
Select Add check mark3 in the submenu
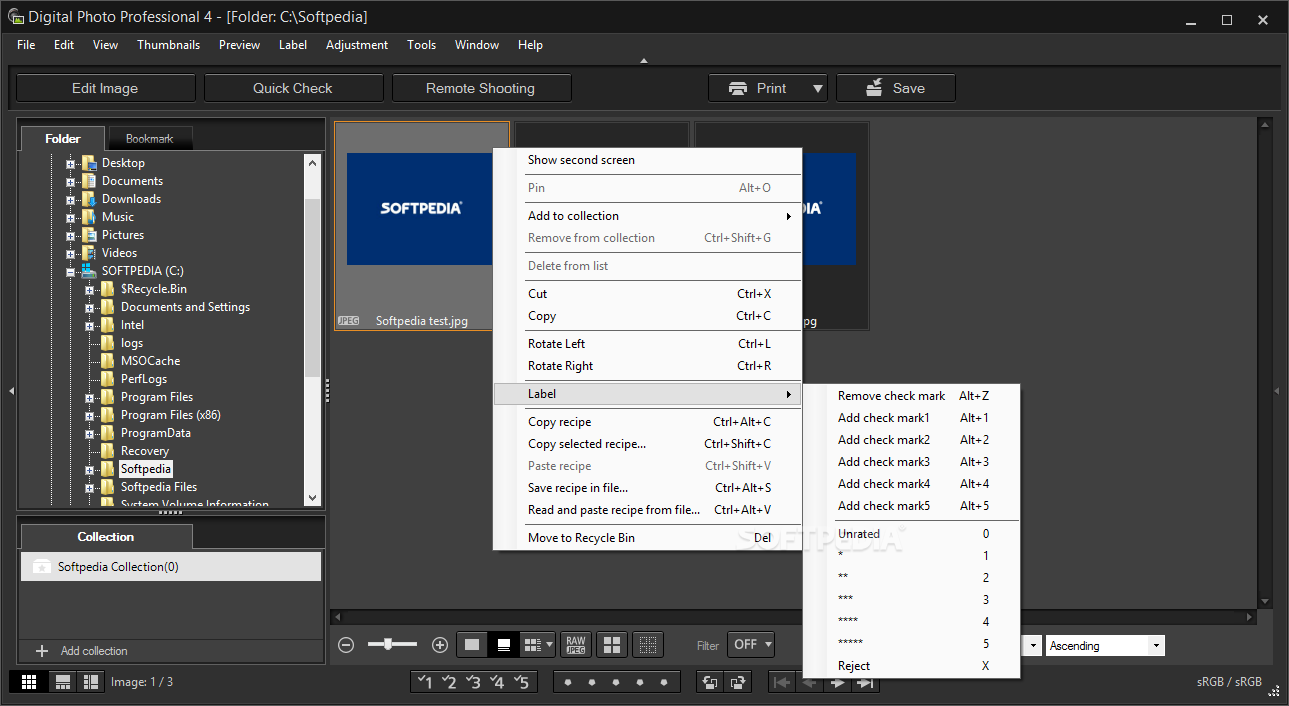pyautogui.click(x=912, y=462)
